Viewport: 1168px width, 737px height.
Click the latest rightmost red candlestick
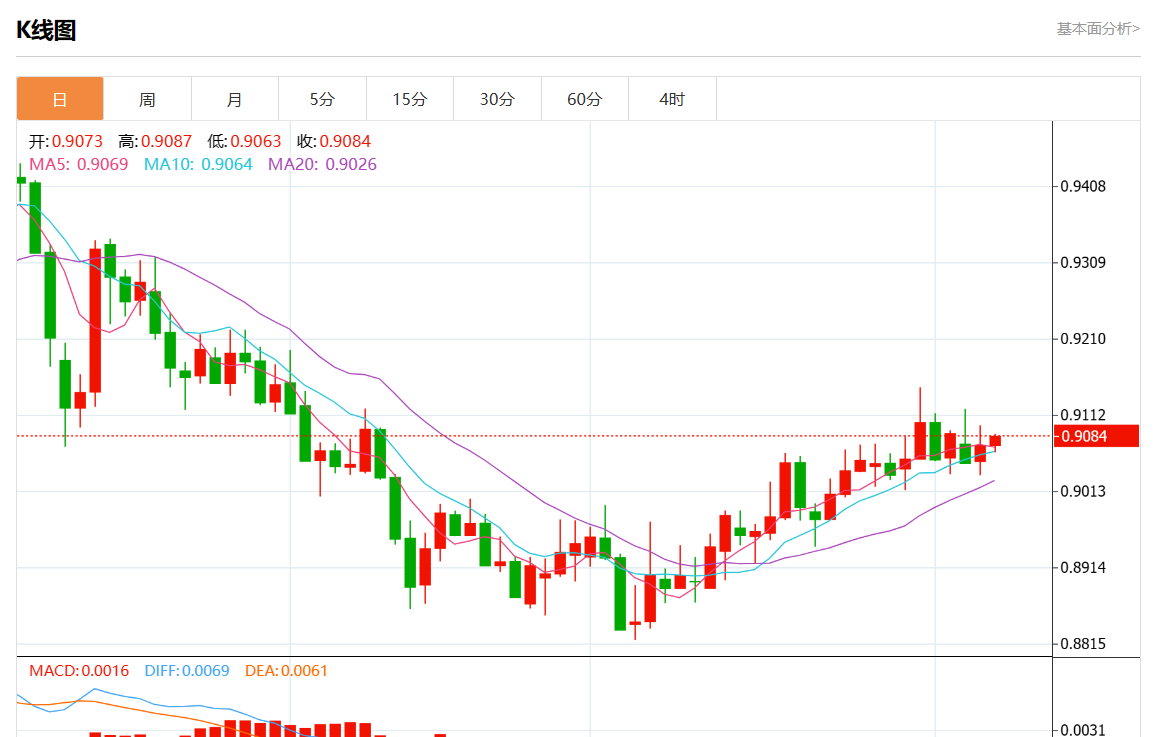pyautogui.click(x=995, y=441)
